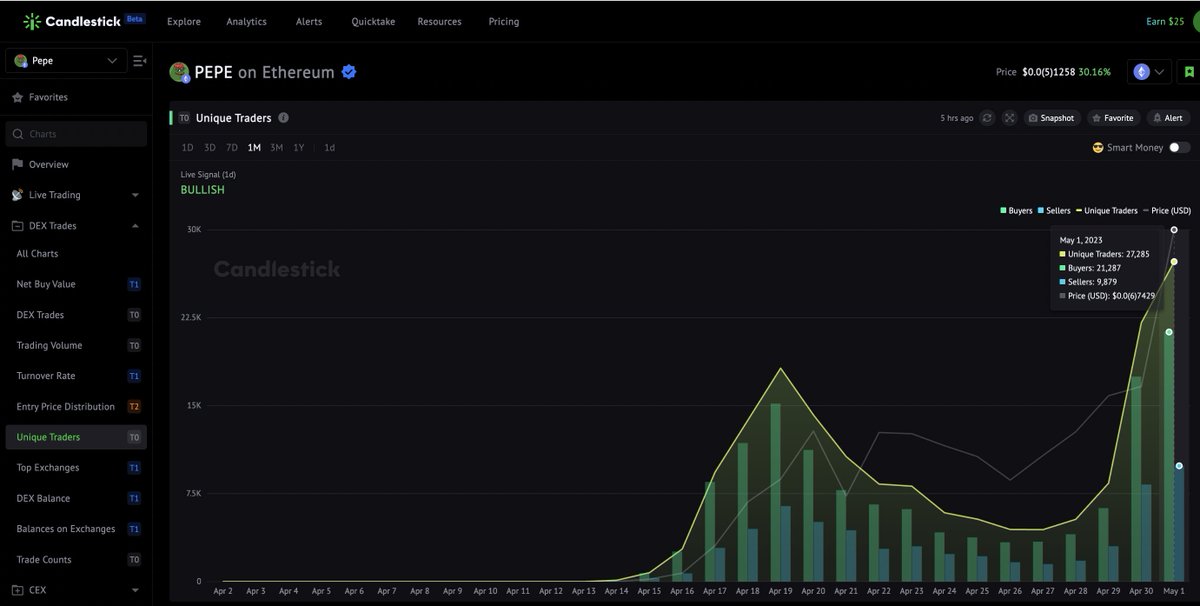Click the Smart Money sunglasses emoji
The height and width of the screenshot is (606, 1200).
pos(1098,147)
